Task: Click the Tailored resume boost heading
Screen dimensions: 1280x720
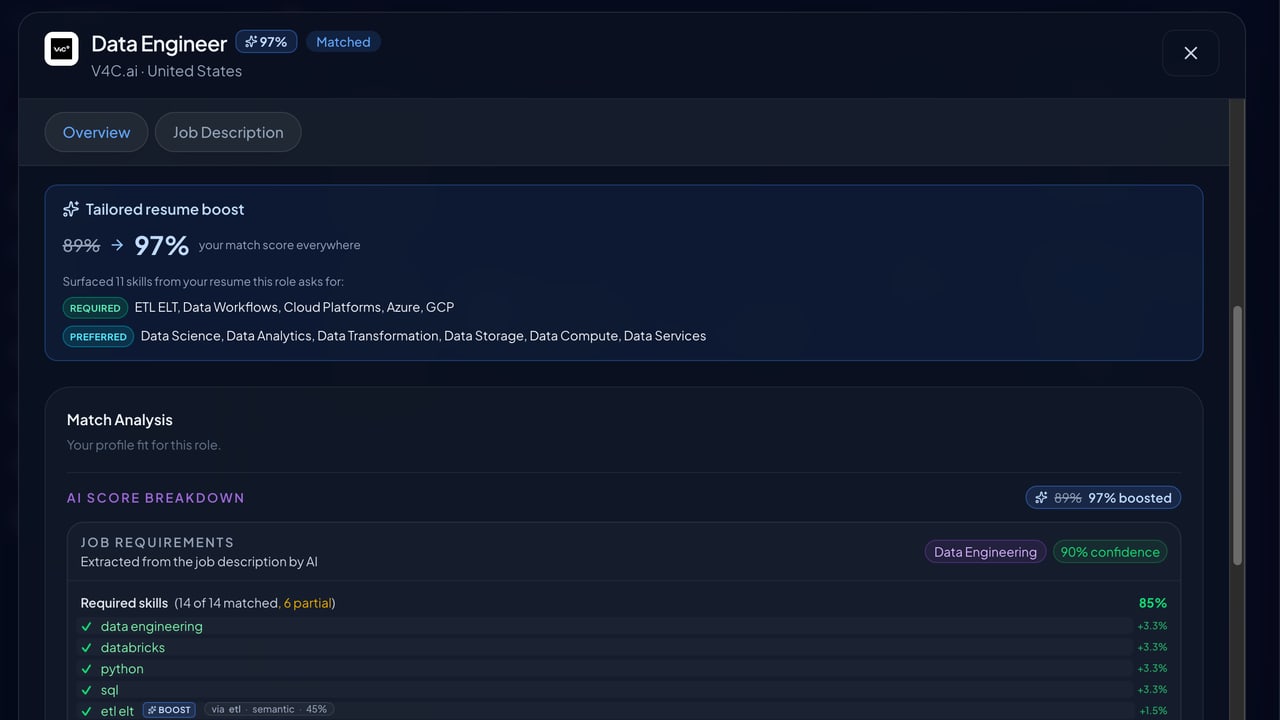Action: pos(165,209)
